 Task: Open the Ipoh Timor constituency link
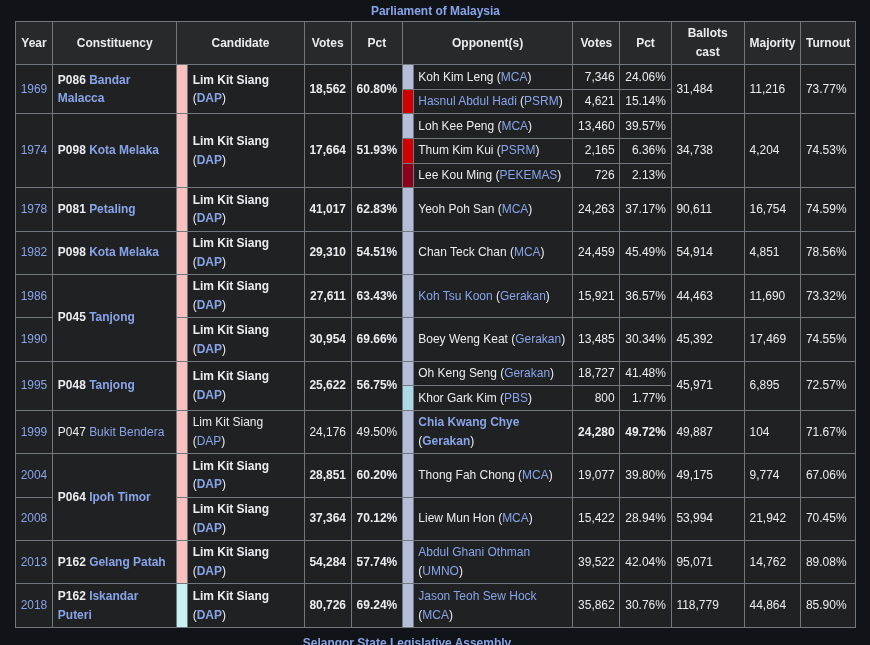click(x=120, y=497)
